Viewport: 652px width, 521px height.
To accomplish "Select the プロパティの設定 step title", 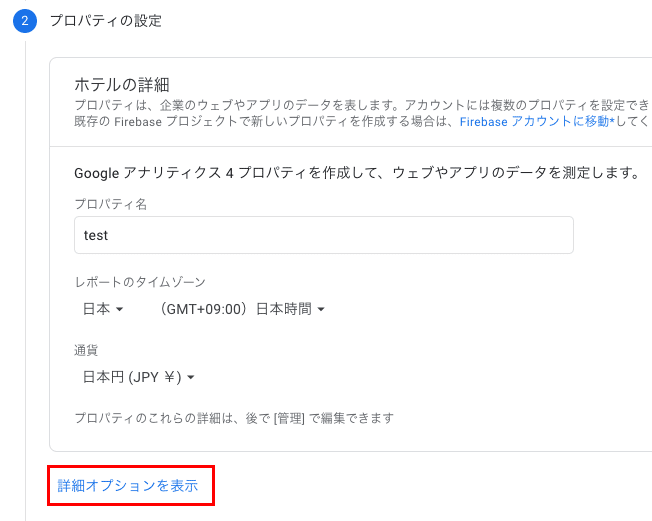I will pyautogui.click(x=106, y=21).
